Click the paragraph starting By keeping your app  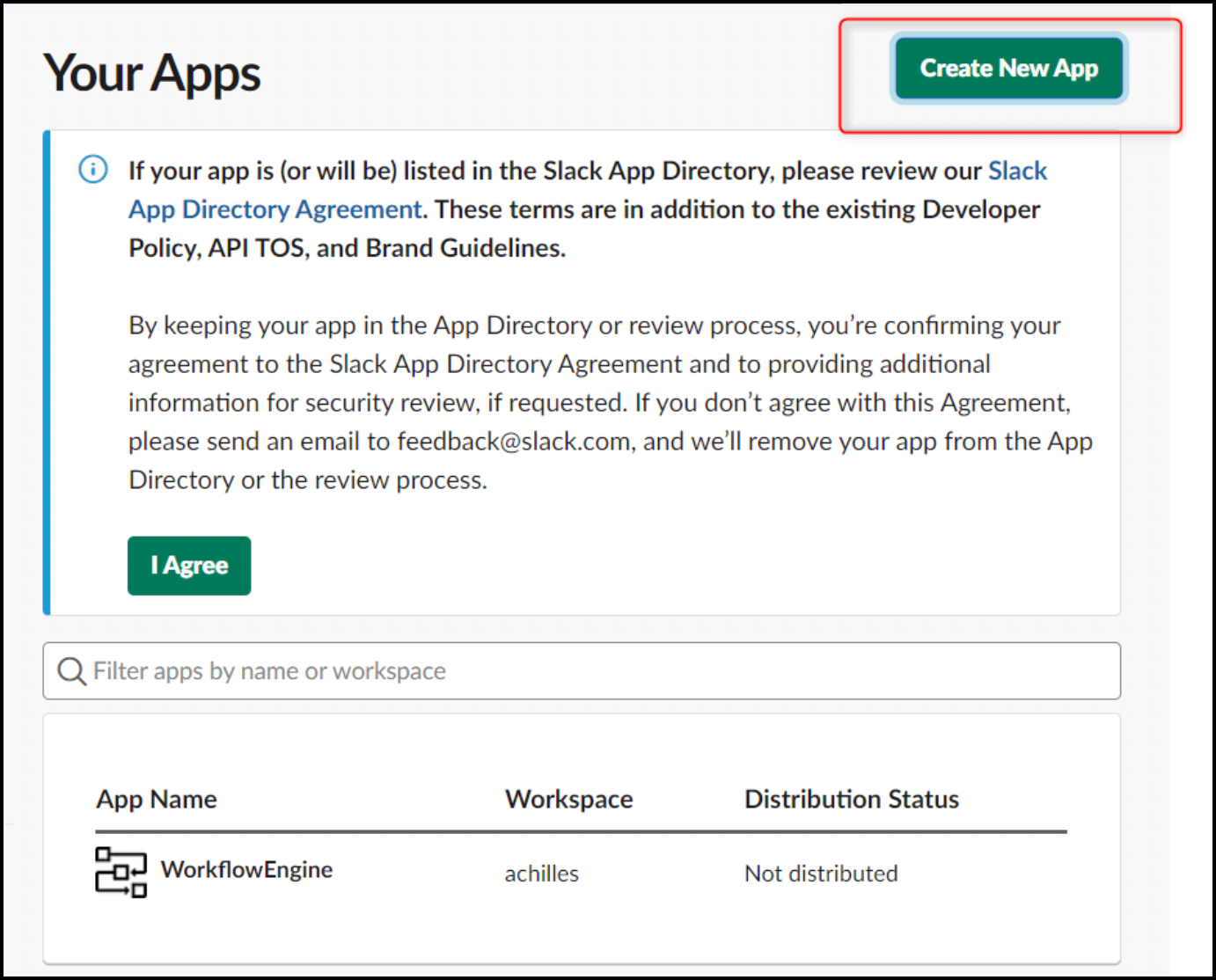click(x=607, y=403)
